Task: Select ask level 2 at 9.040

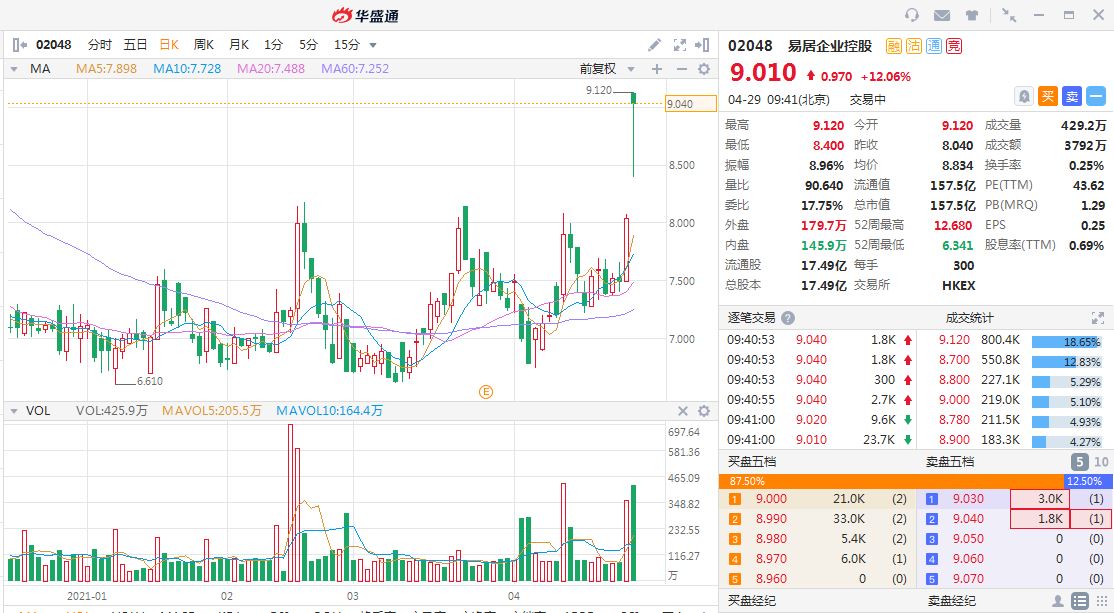Action: 1015,519
